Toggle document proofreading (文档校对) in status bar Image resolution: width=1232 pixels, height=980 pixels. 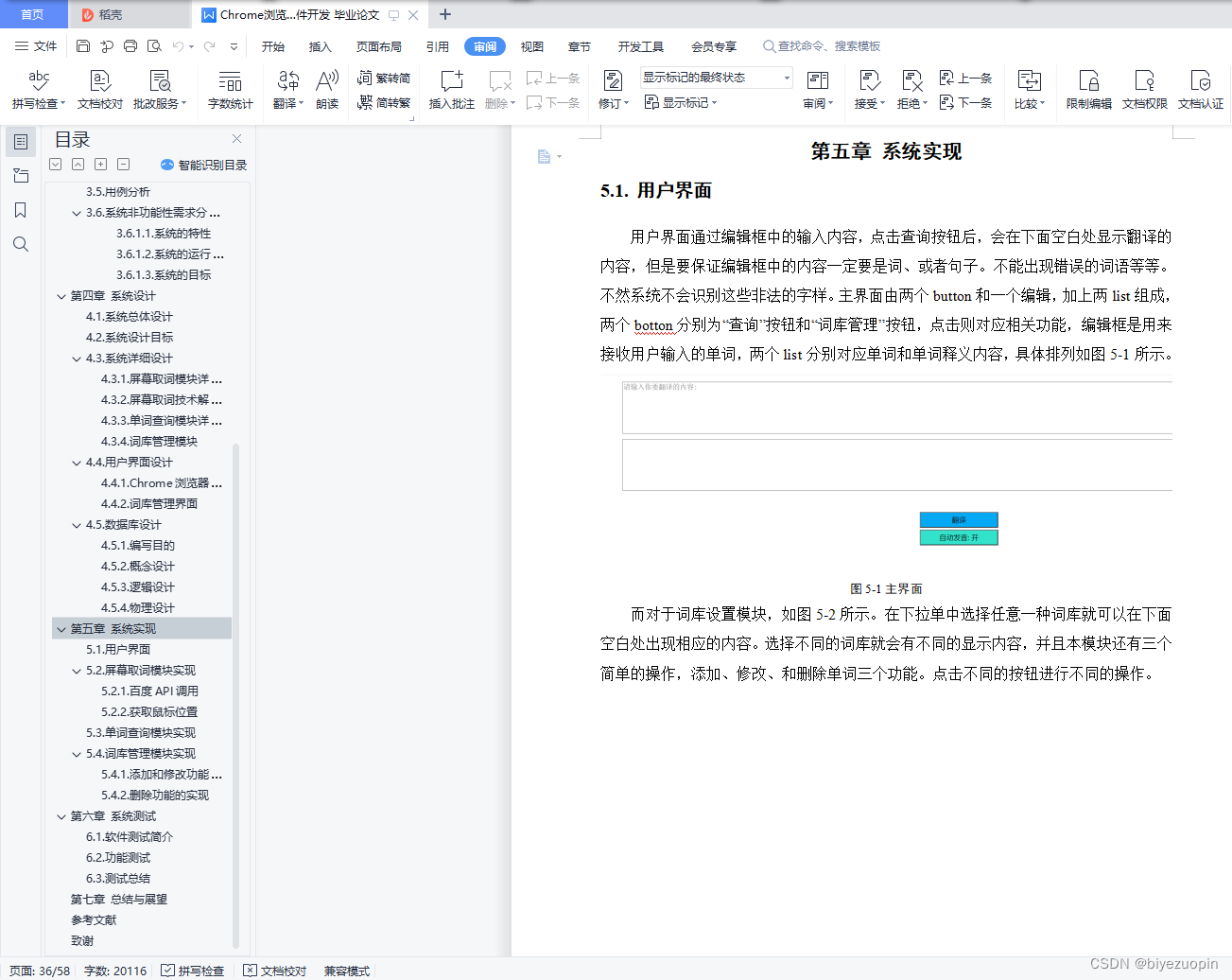pyautogui.click(x=275, y=971)
